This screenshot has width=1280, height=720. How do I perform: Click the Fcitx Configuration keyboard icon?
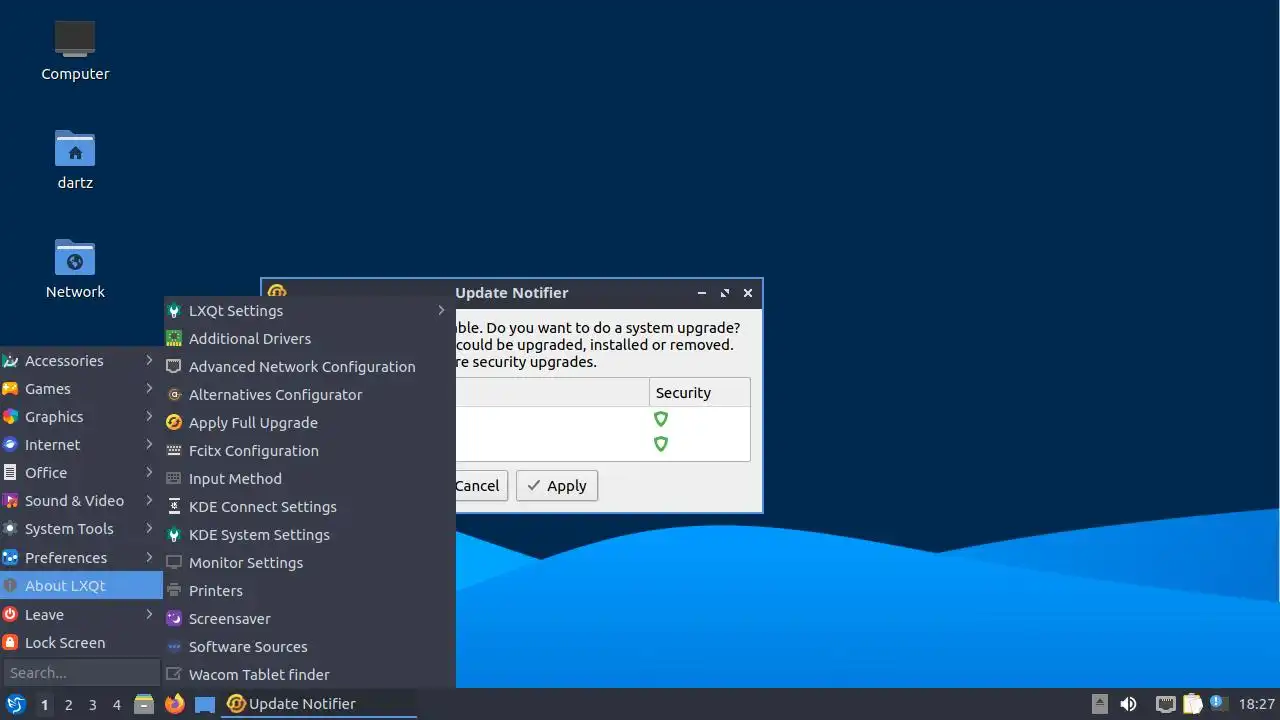tap(174, 451)
